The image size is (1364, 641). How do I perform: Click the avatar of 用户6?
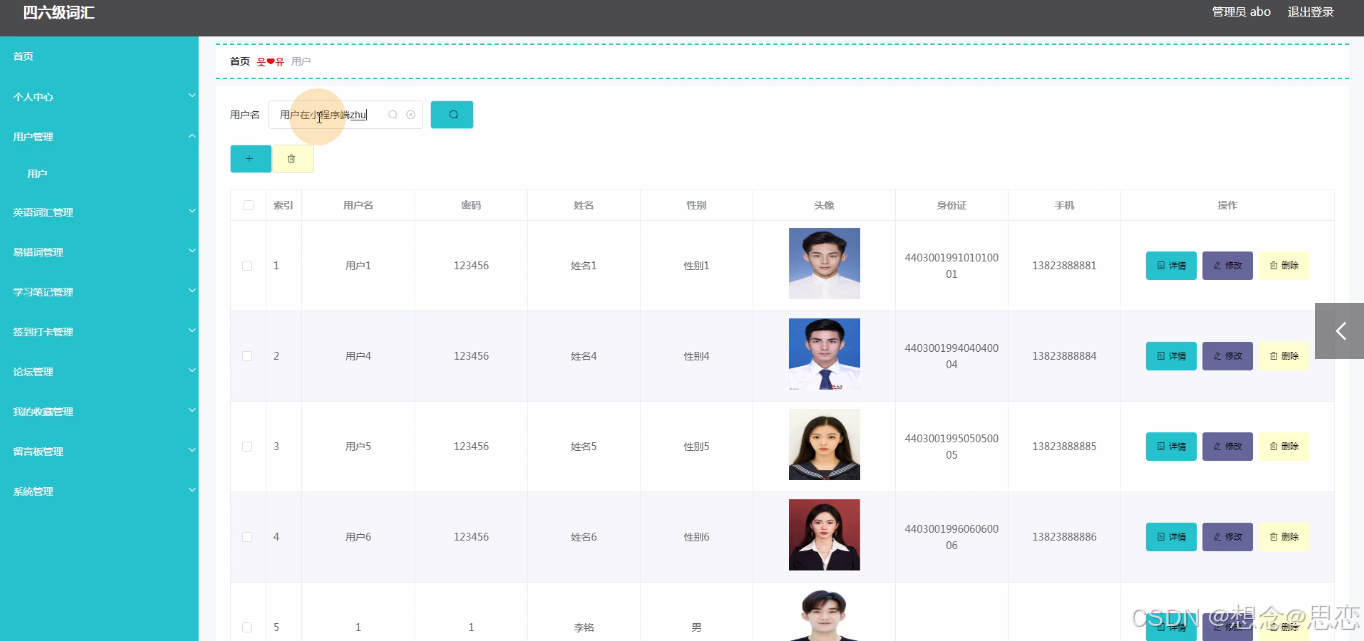point(824,535)
